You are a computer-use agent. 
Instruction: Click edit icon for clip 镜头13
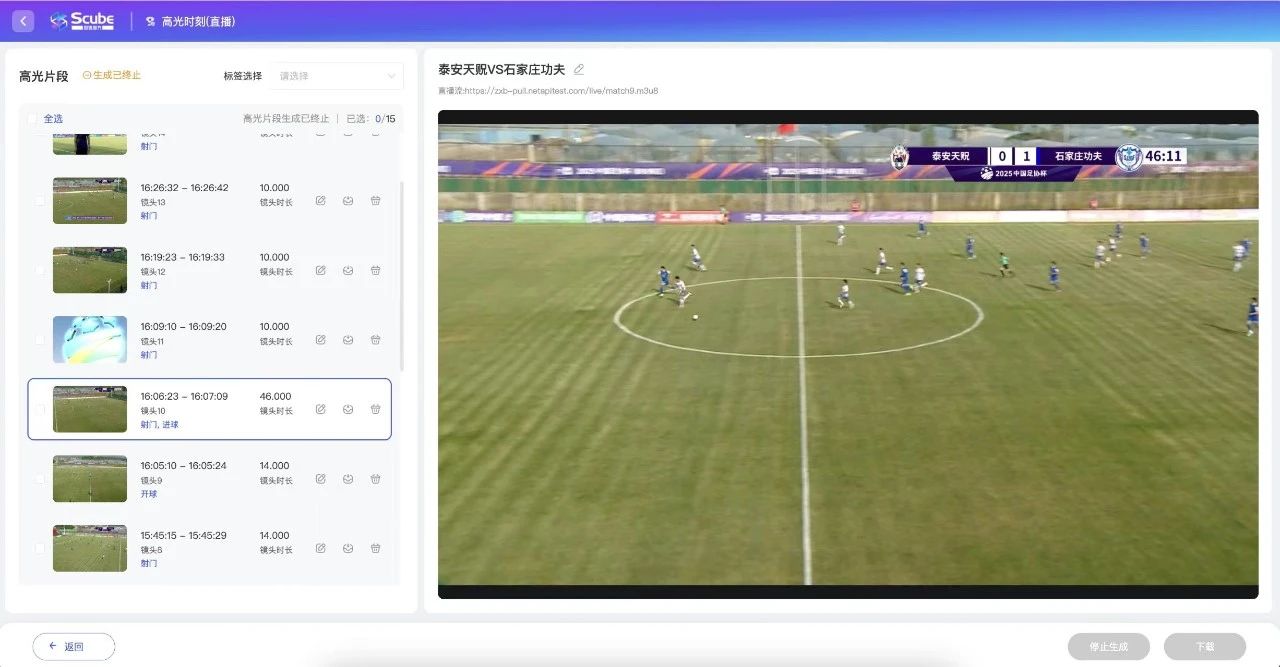(320, 200)
